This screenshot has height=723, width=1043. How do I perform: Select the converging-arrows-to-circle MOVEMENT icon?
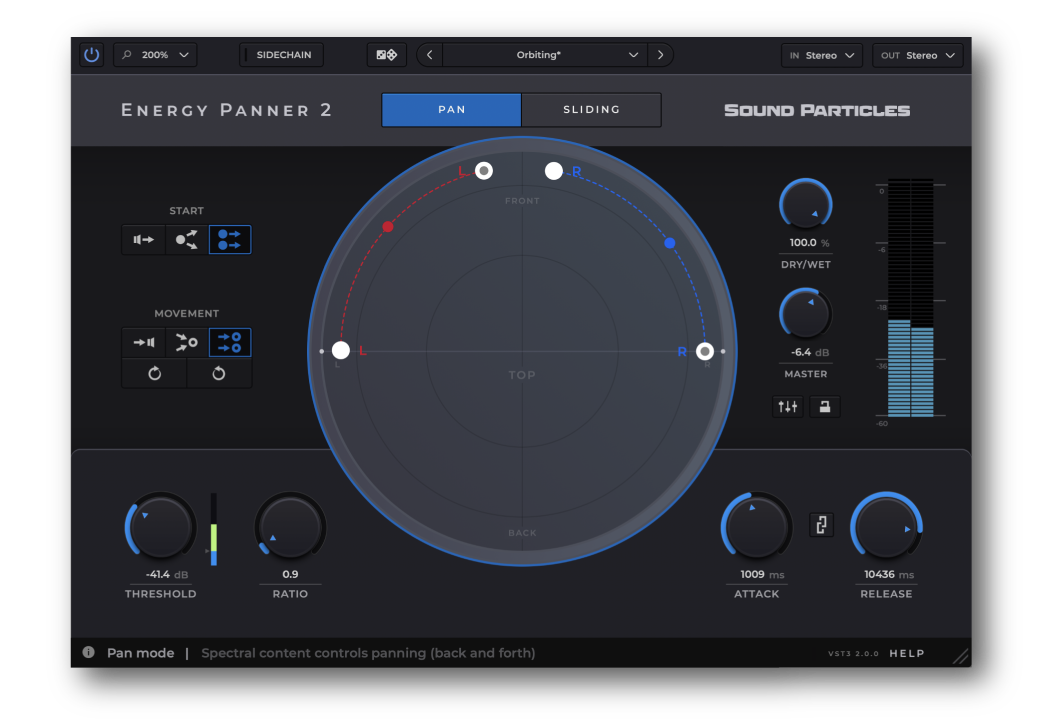(187, 343)
